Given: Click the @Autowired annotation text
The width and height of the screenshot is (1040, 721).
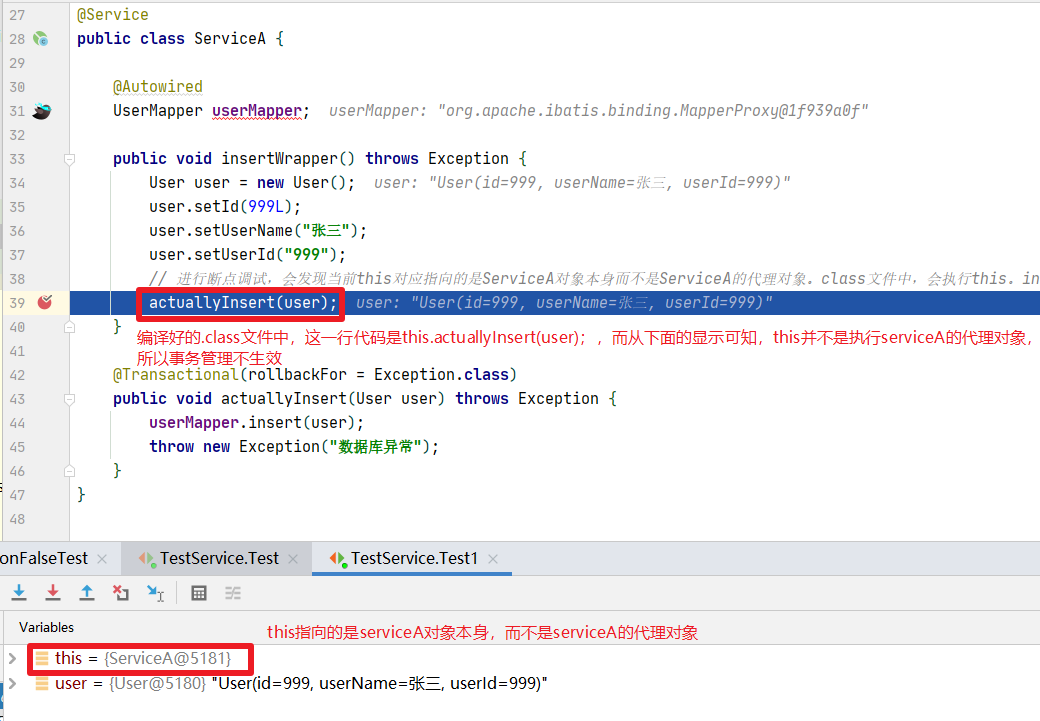Looking at the screenshot, I should coord(158,87).
